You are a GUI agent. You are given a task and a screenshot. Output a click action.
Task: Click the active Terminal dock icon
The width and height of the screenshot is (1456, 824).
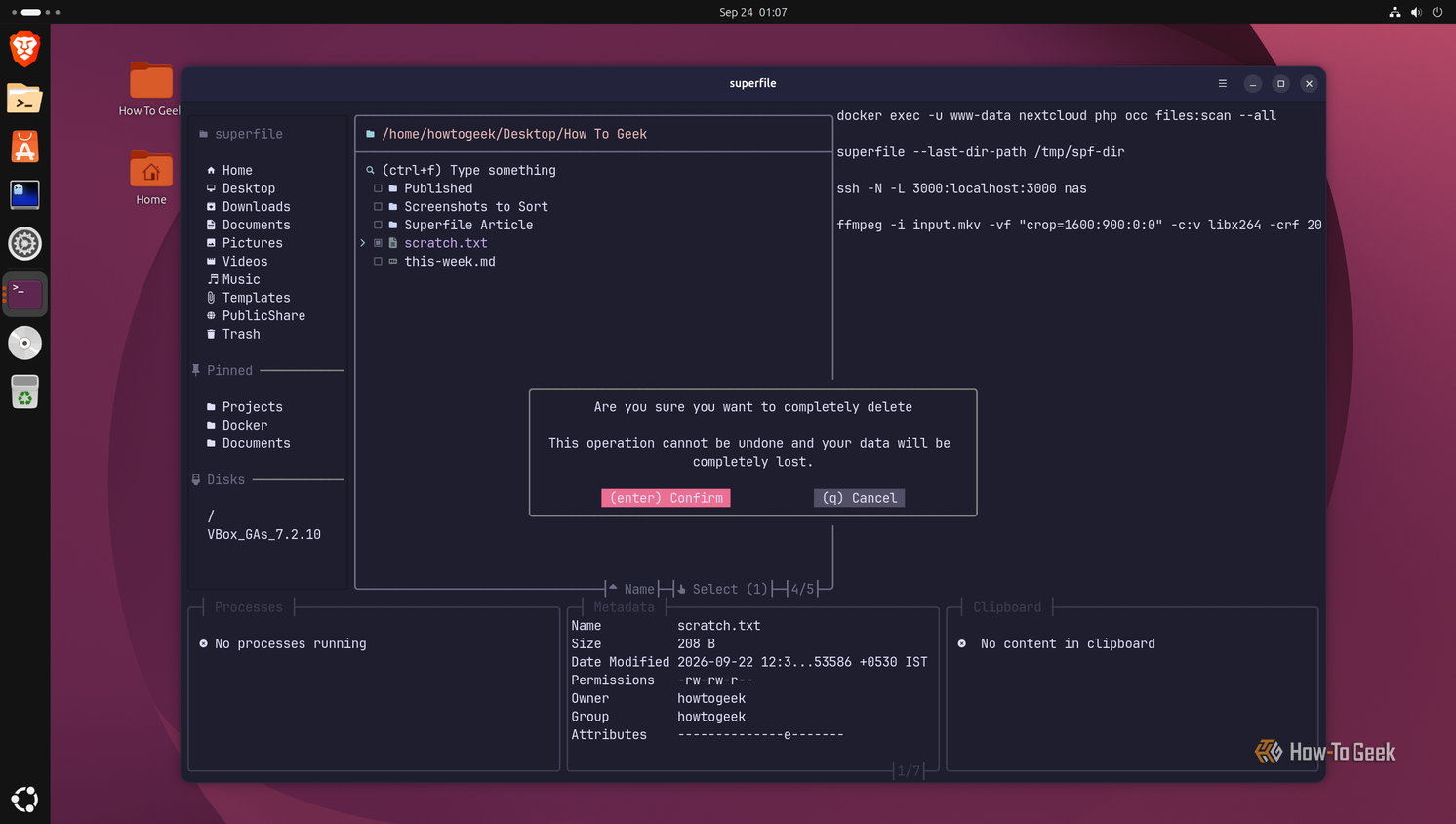[24, 294]
